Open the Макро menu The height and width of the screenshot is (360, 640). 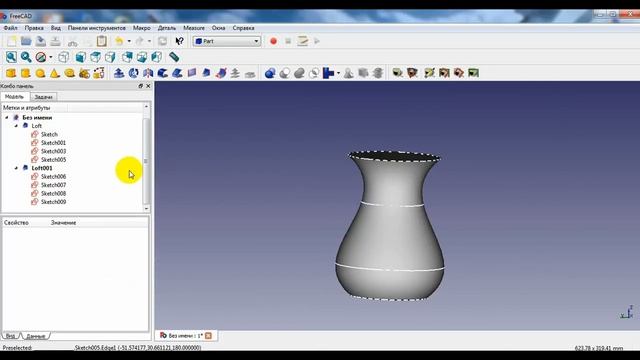click(142, 28)
